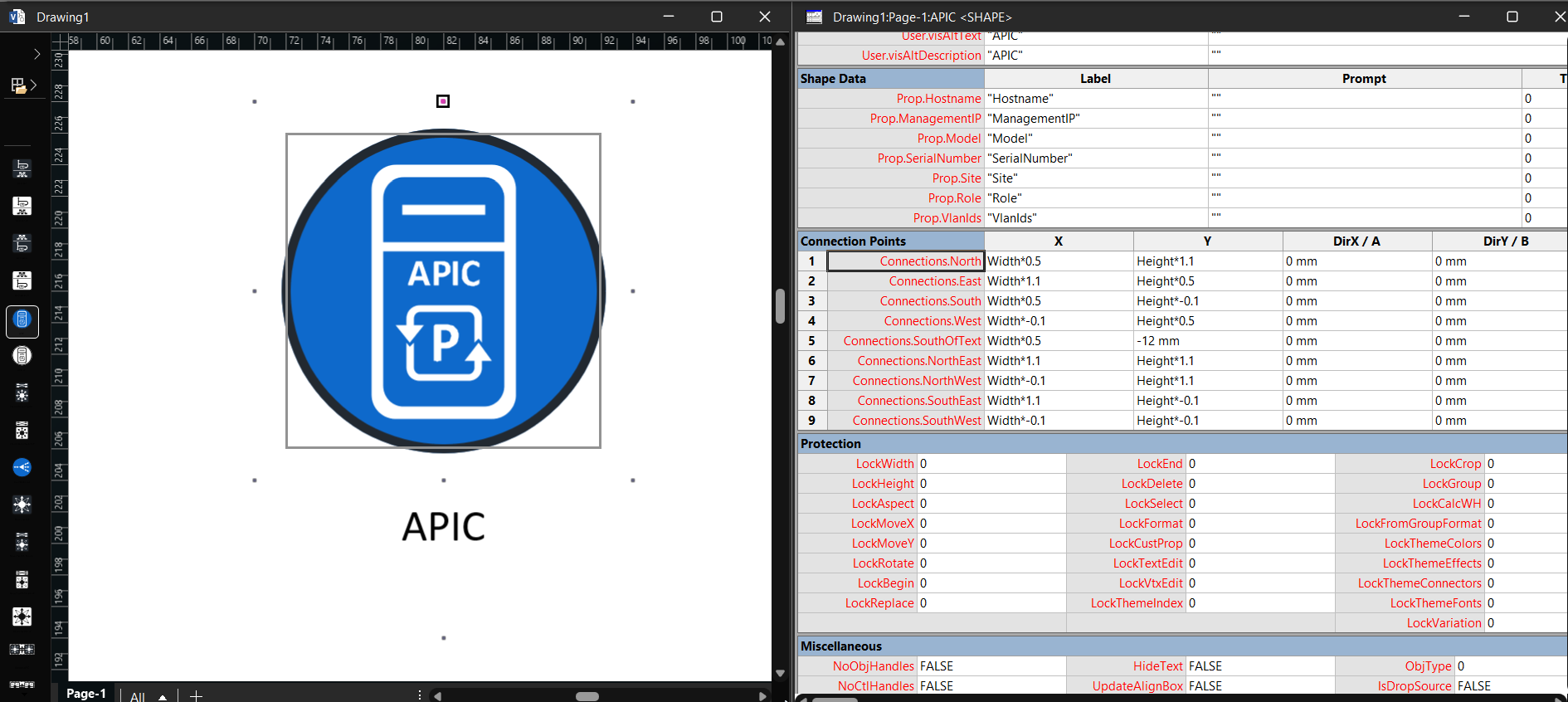Pick the white stencil with connector above network

click(x=22, y=206)
